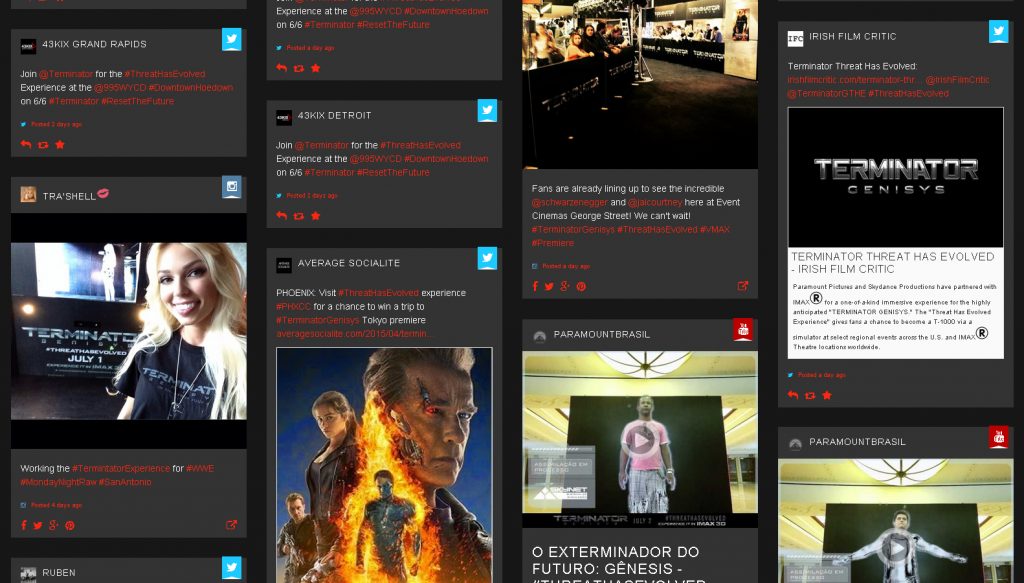Reply to the Irish Film Critic tweet
This screenshot has width=1024, height=583.
pos(793,395)
